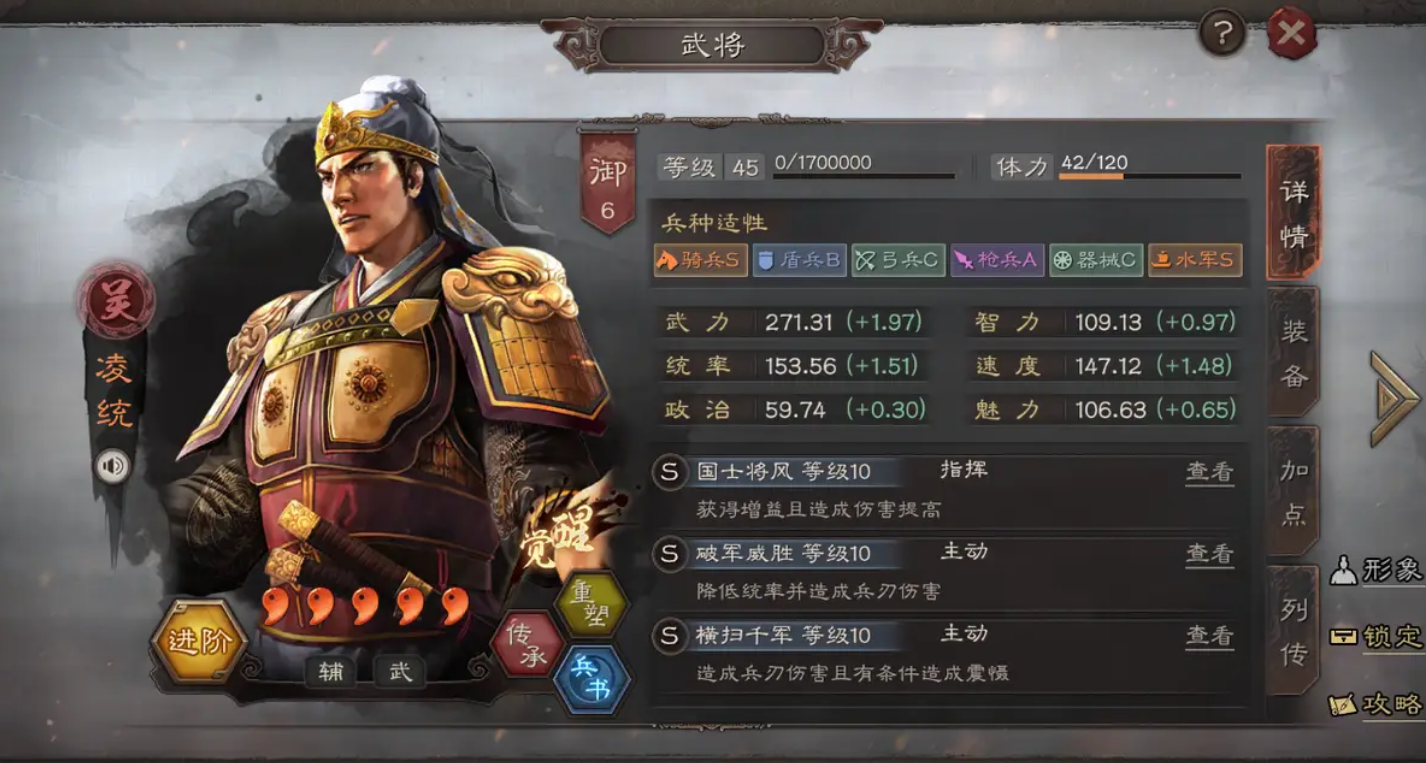Go to next general with right arrow

coord(1393,398)
